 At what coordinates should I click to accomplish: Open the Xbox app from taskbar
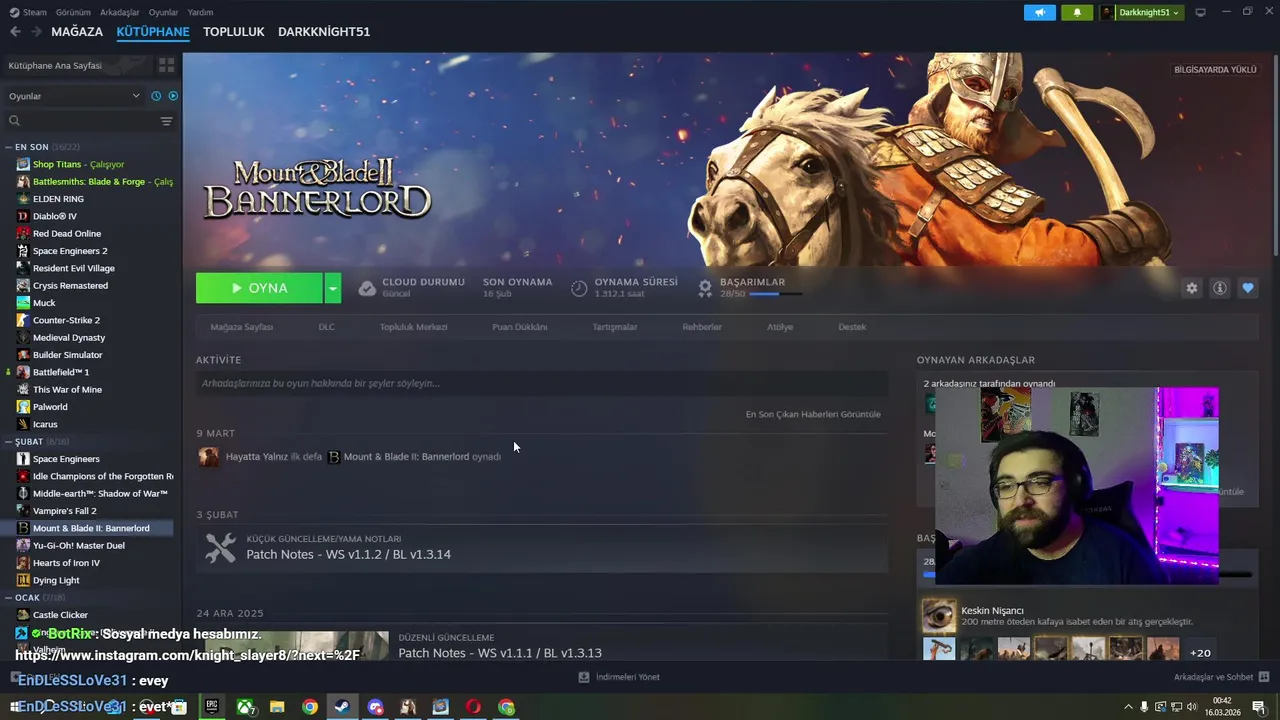[x=244, y=707]
